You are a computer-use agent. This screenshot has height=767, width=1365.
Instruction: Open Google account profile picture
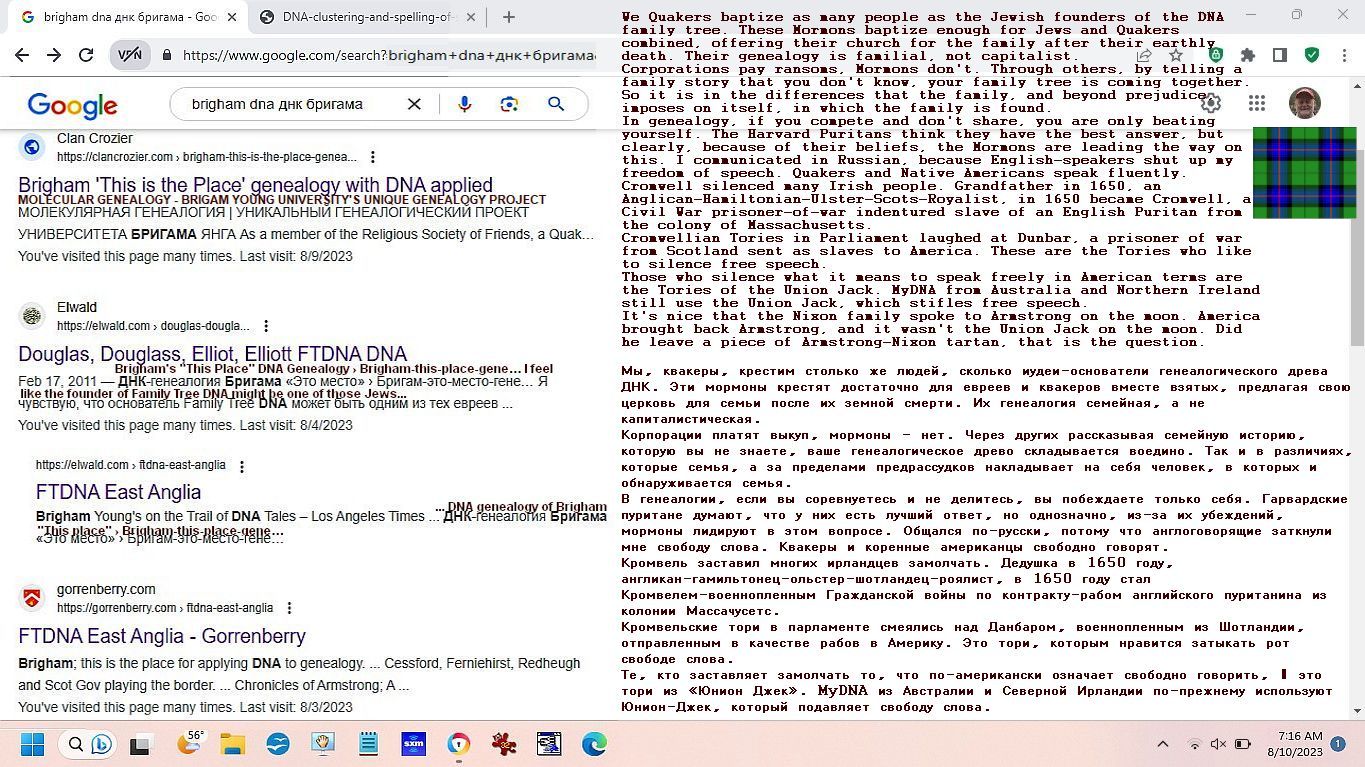(x=1305, y=102)
